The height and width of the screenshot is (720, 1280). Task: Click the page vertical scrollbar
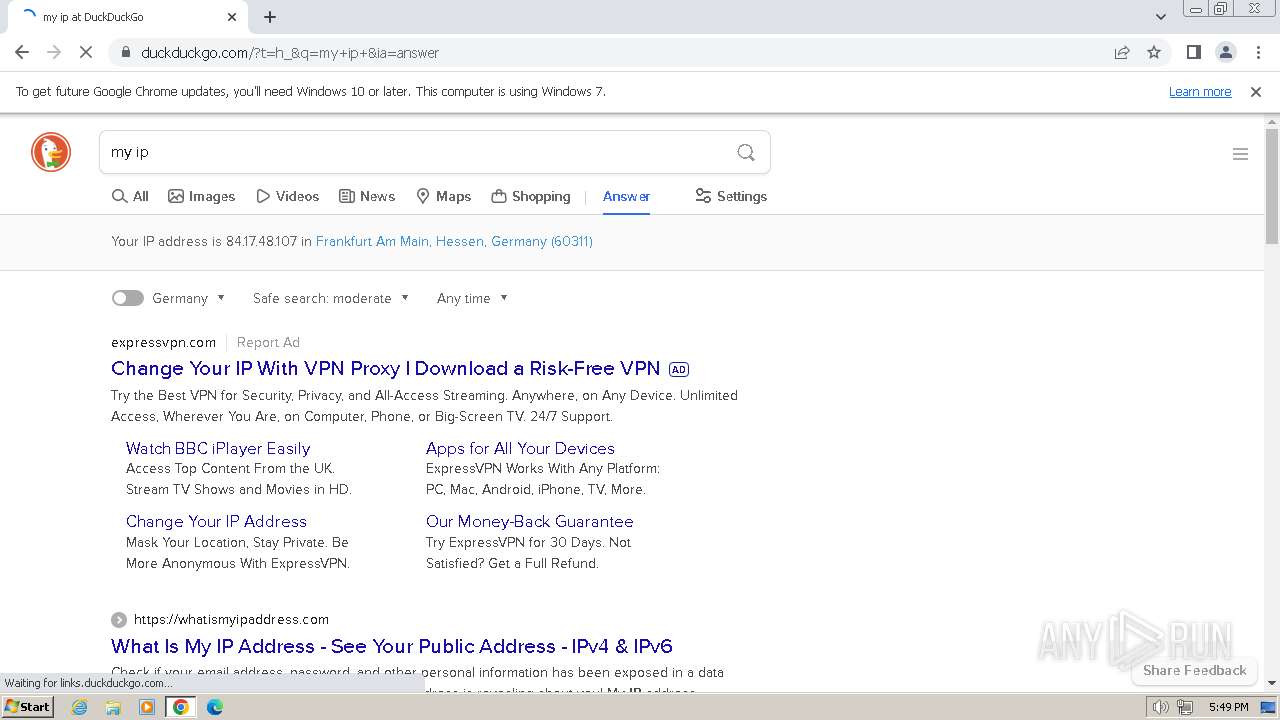[1272, 186]
